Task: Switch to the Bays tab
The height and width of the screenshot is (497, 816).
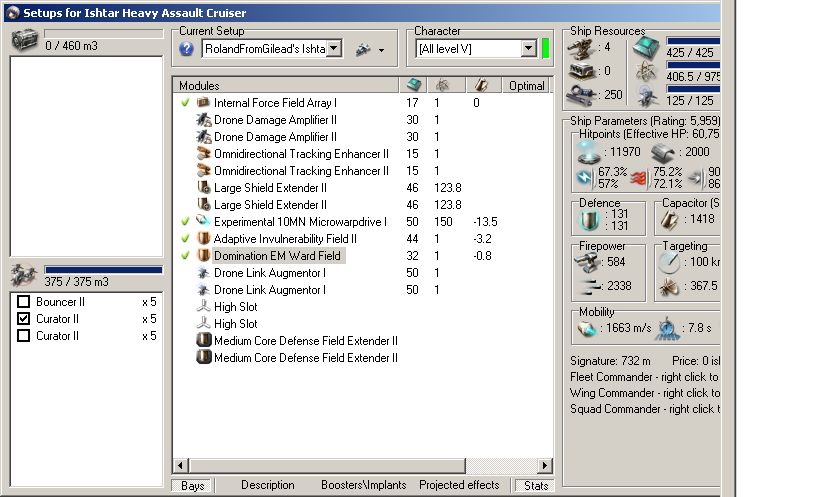Action: coord(193,485)
